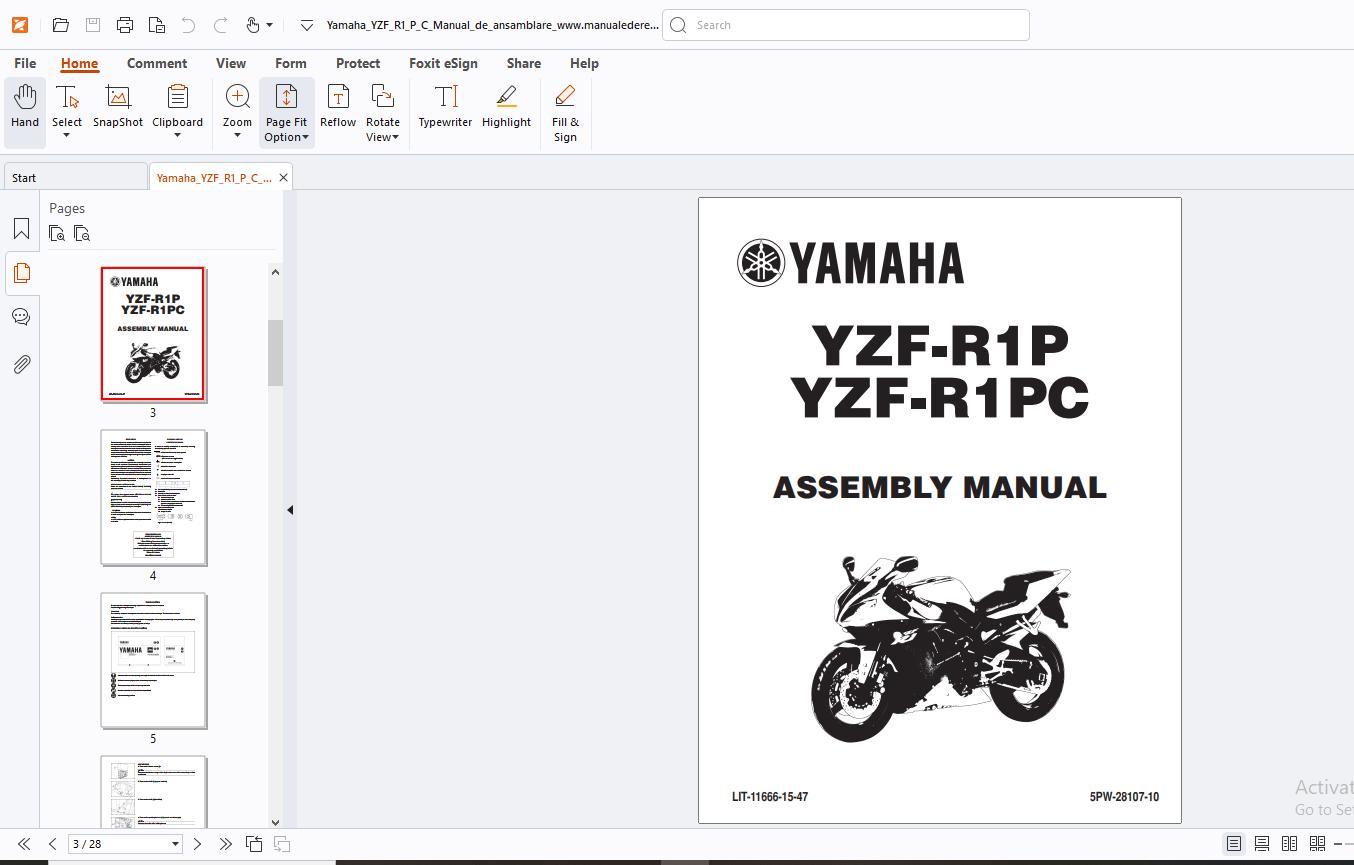Open the Rotate View dropdown
This screenshot has width=1354, height=865.
[382, 113]
